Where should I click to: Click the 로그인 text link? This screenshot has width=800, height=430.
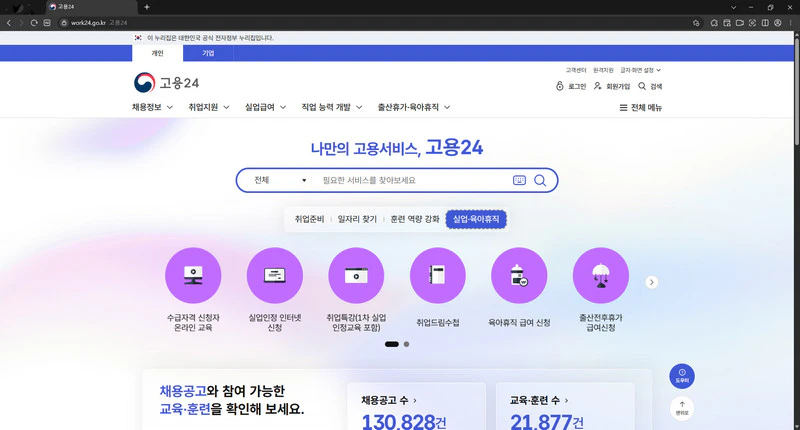(577, 87)
